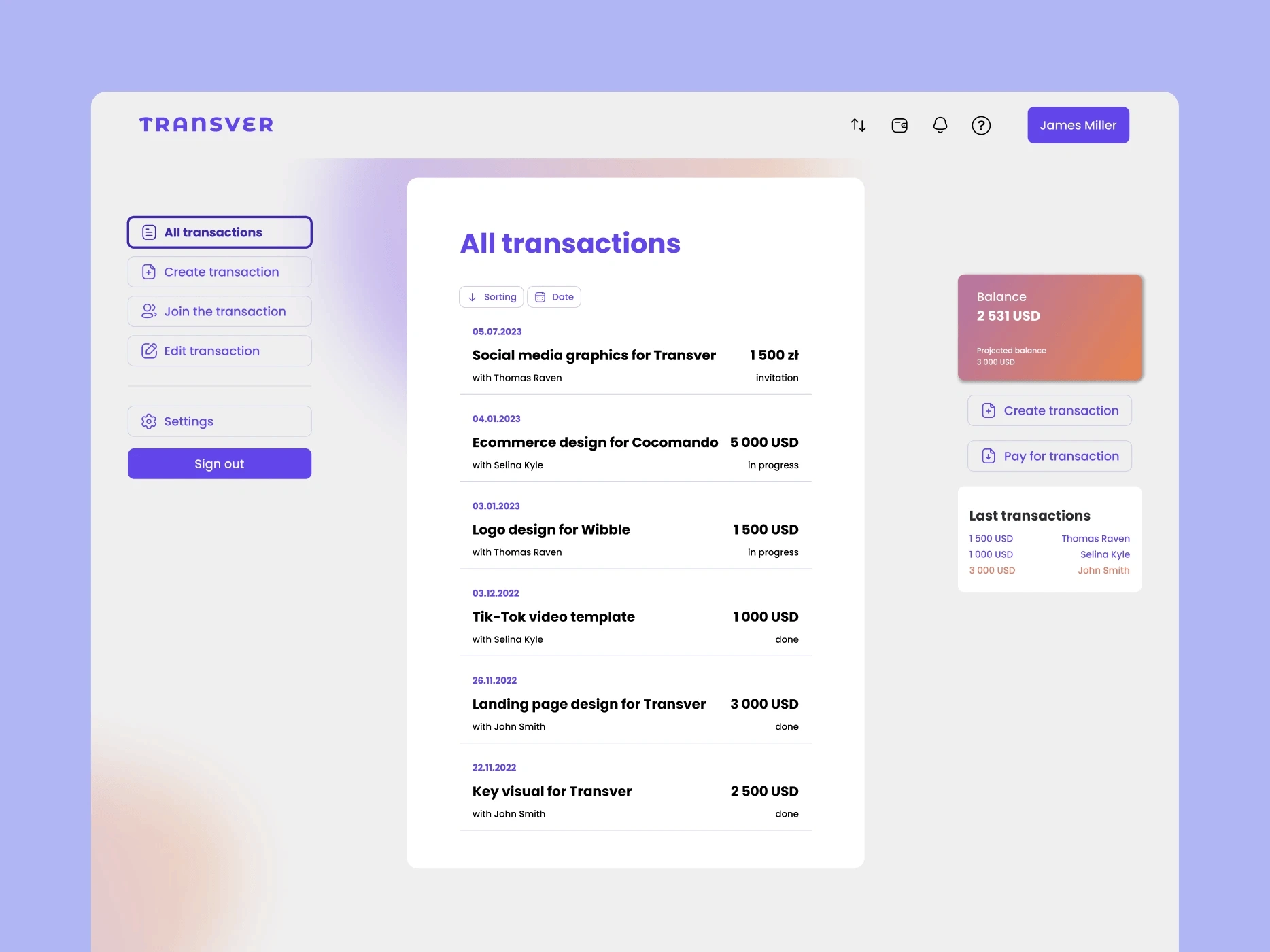Viewport: 1270px width, 952px height.
Task: Click the gear icon beside Settings
Action: [x=149, y=421]
